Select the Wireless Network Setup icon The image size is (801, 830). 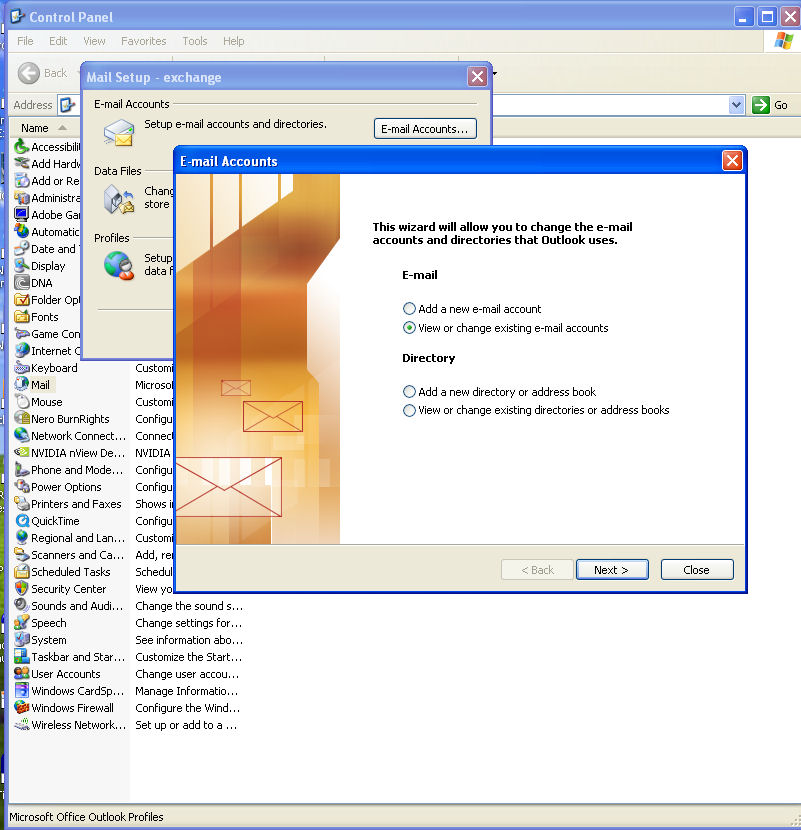[x=22, y=725]
